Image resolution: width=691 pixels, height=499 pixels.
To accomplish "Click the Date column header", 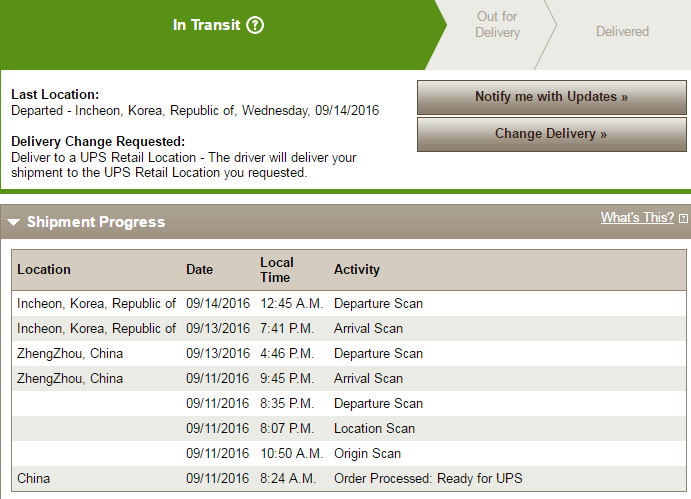I will click(199, 269).
